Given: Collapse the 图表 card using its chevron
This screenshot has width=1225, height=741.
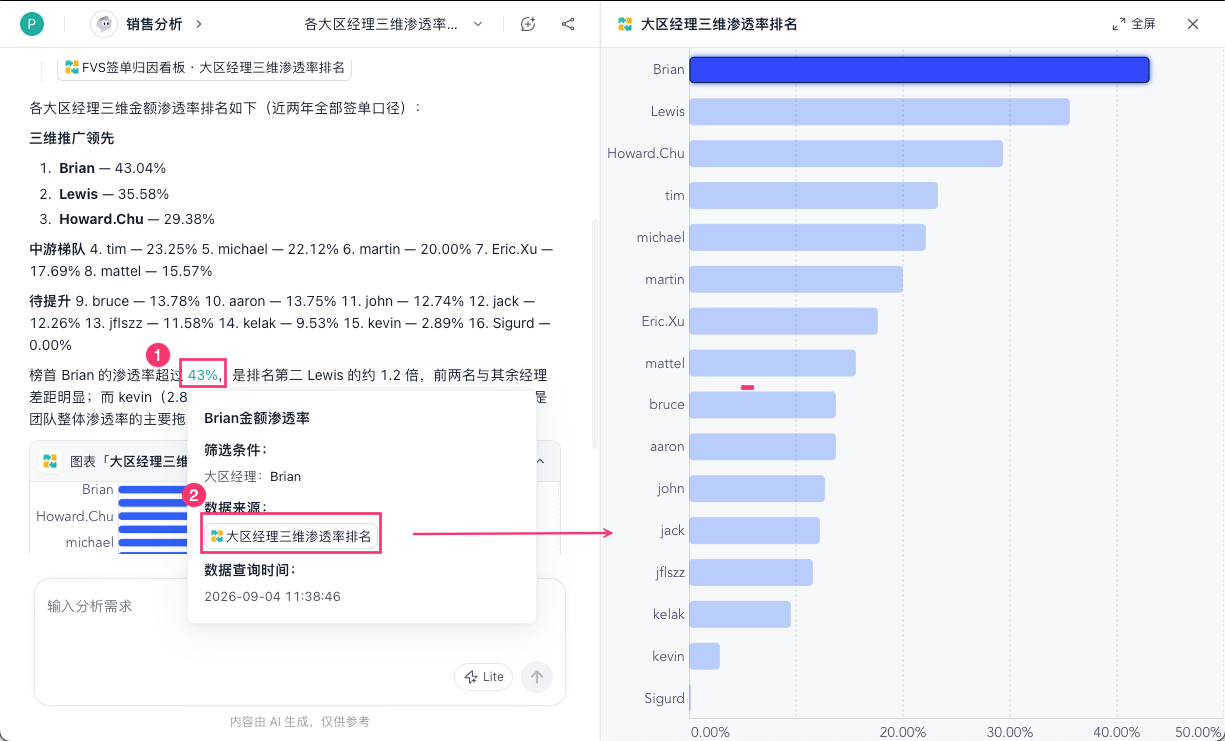Looking at the screenshot, I should tap(541, 461).
